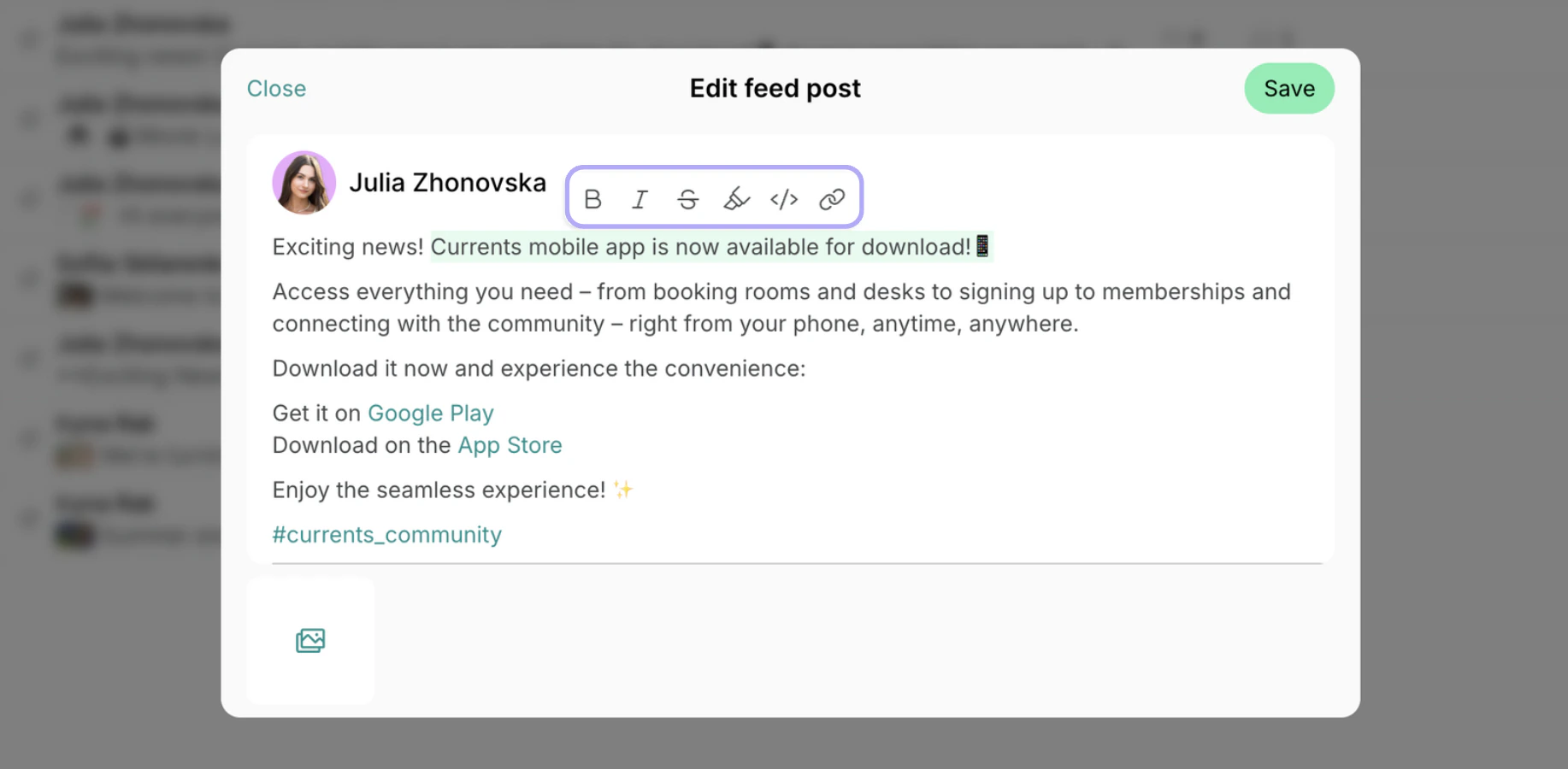Close the Edit feed post dialog
This screenshot has width=1568, height=769.
point(276,89)
